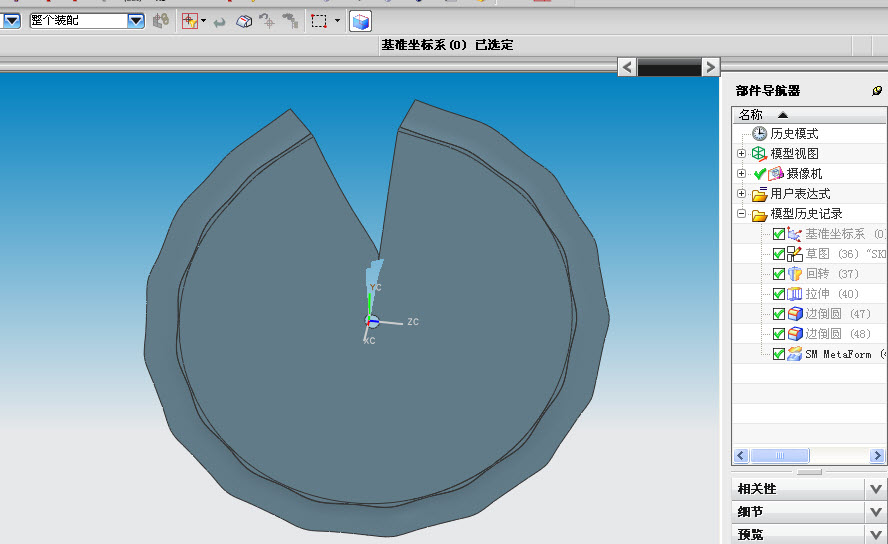This screenshot has height=544, width=888.
Task: Open the arrow next to the funnel icon
Action: (203, 21)
